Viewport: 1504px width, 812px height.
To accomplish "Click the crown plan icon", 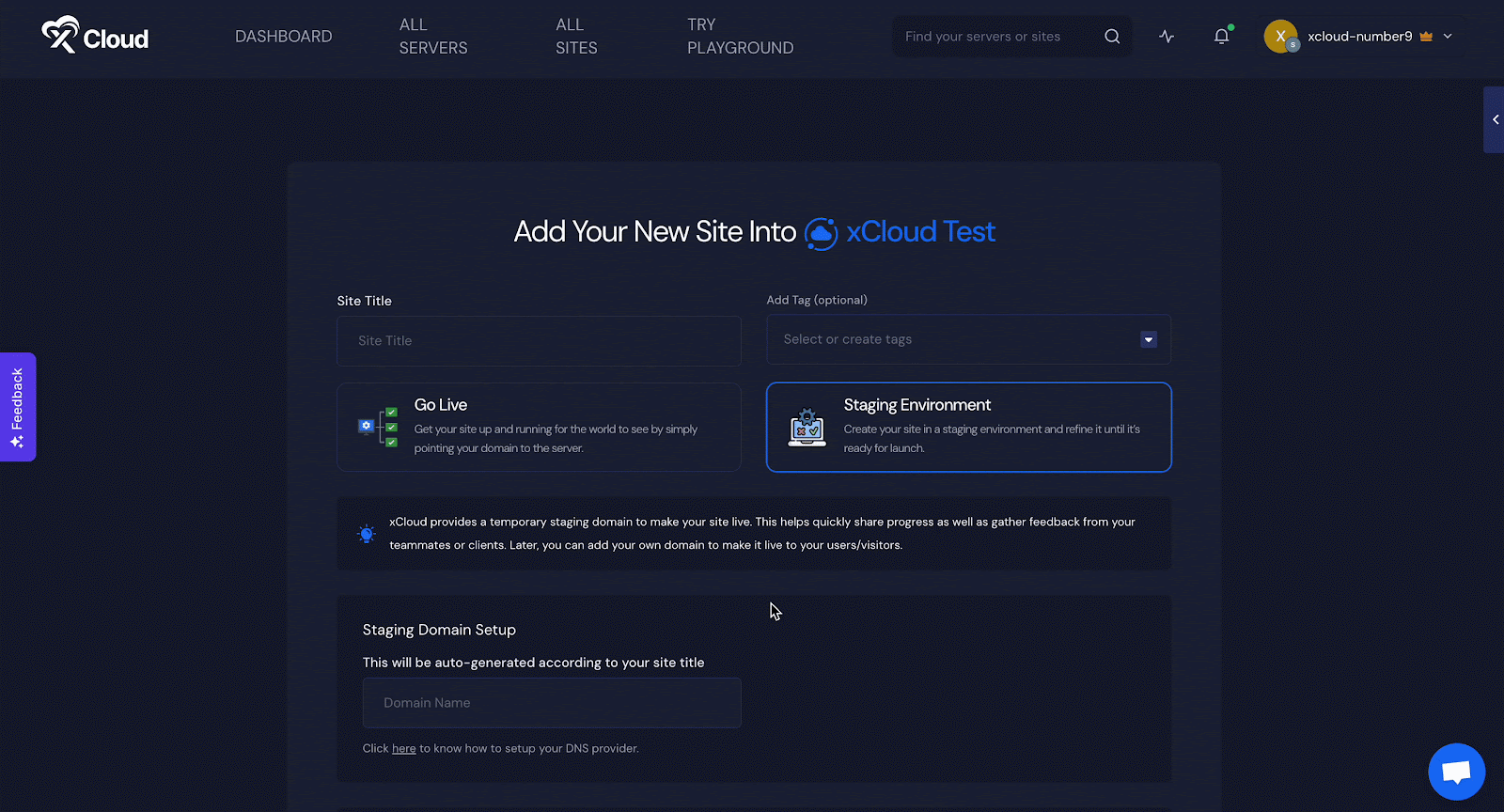I will [1426, 37].
